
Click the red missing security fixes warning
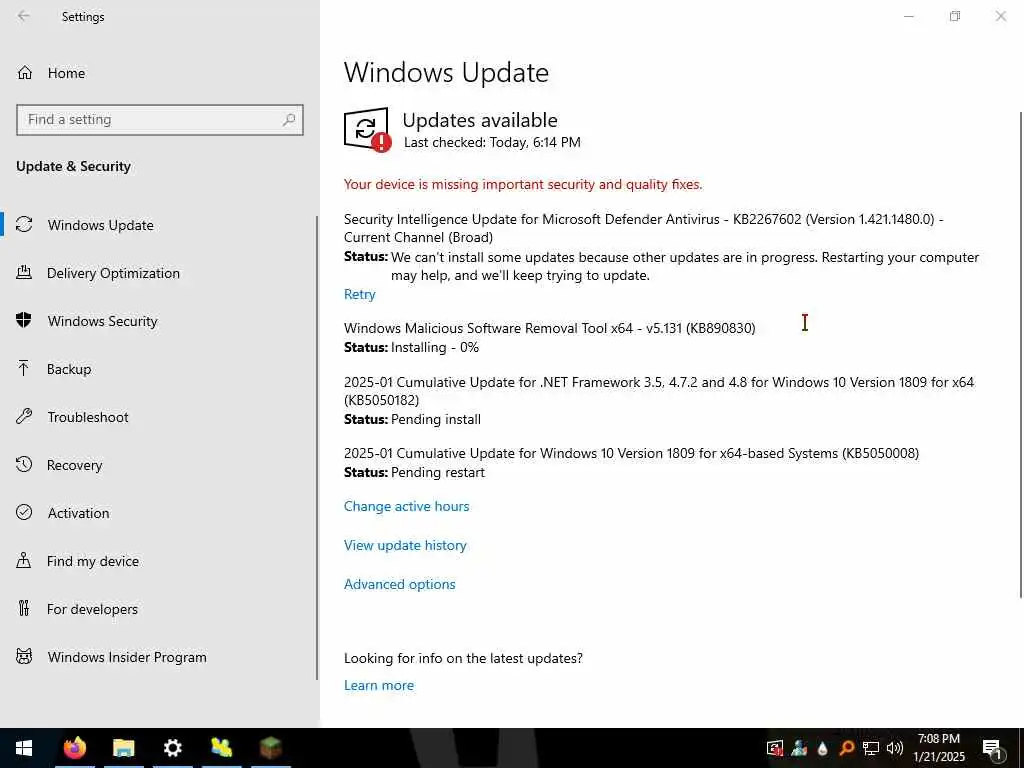523,185
